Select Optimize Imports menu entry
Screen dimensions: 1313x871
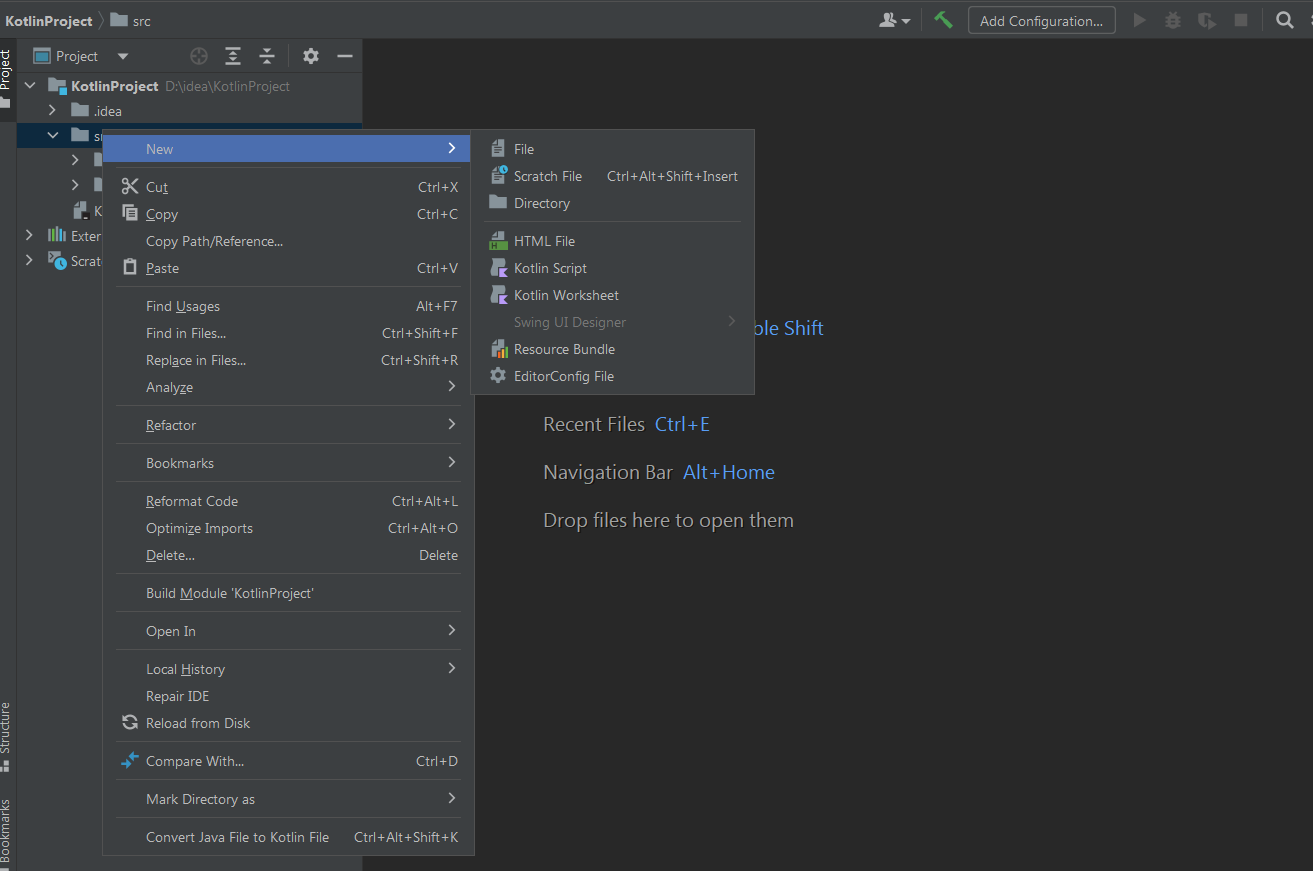pos(288,528)
